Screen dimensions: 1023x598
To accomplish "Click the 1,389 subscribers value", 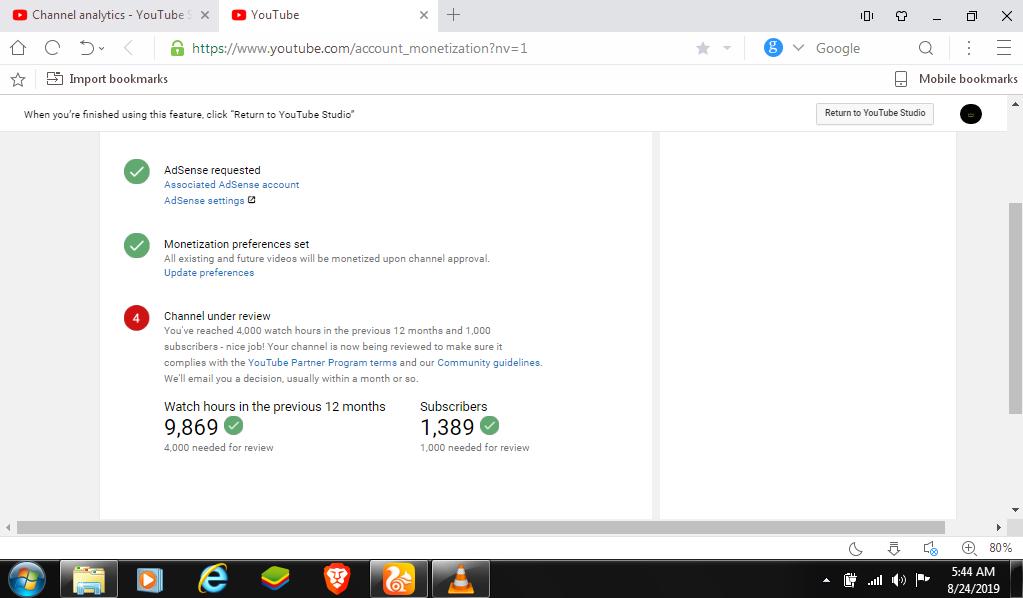I will 447,427.
